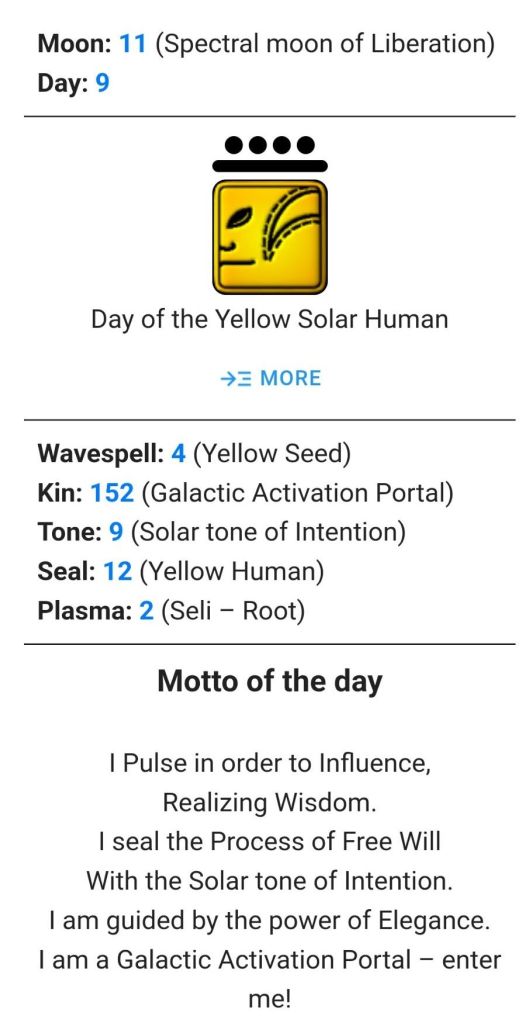Open Wavespell number 4 link
This screenshot has height=1023, width=529.
coord(178,453)
